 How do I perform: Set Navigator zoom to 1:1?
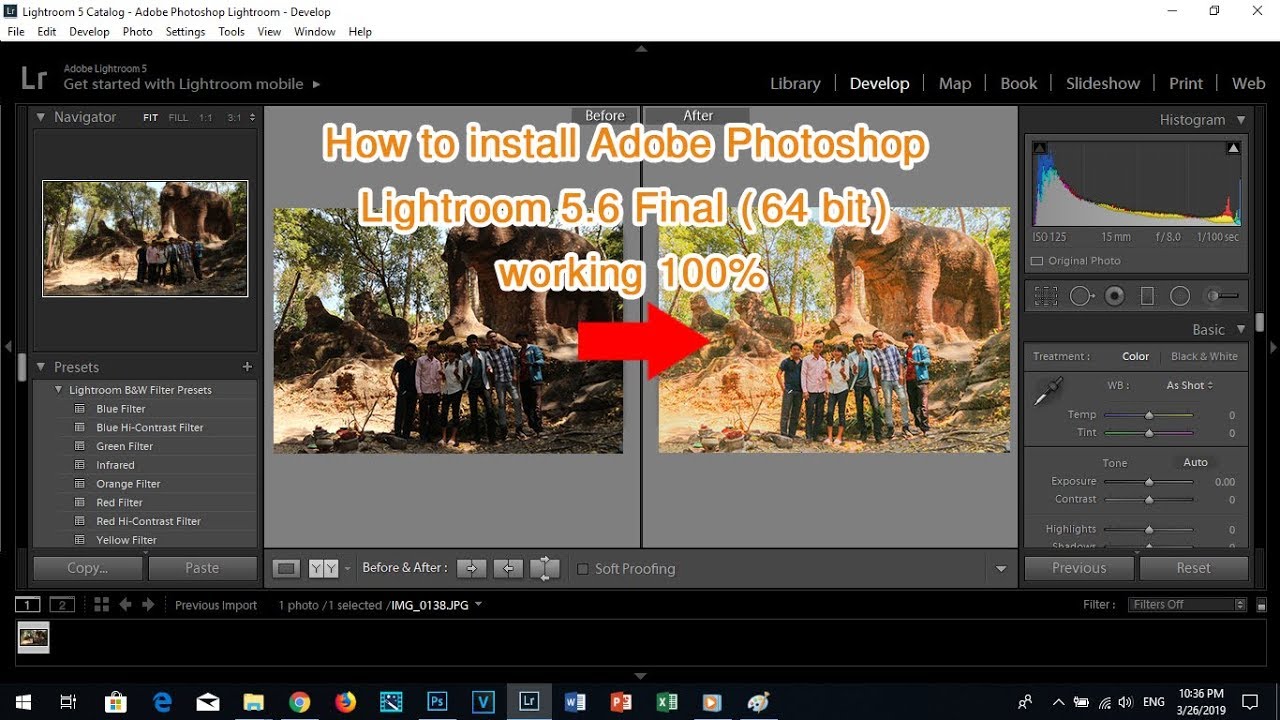pyautogui.click(x=206, y=118)
